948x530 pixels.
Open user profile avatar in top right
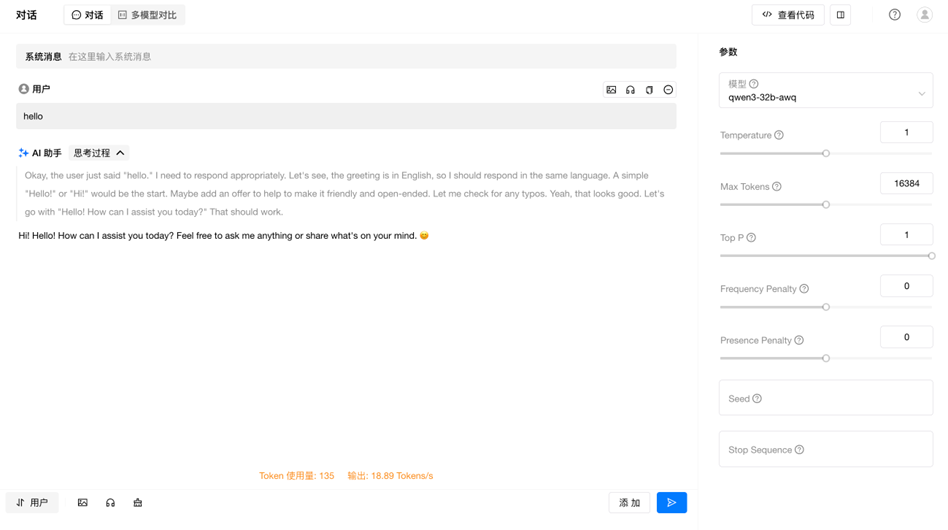924,15
